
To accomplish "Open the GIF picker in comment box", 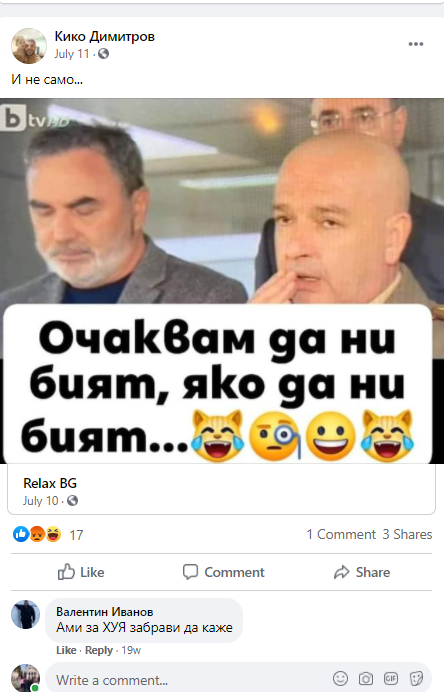I will (x=391, y=678).
